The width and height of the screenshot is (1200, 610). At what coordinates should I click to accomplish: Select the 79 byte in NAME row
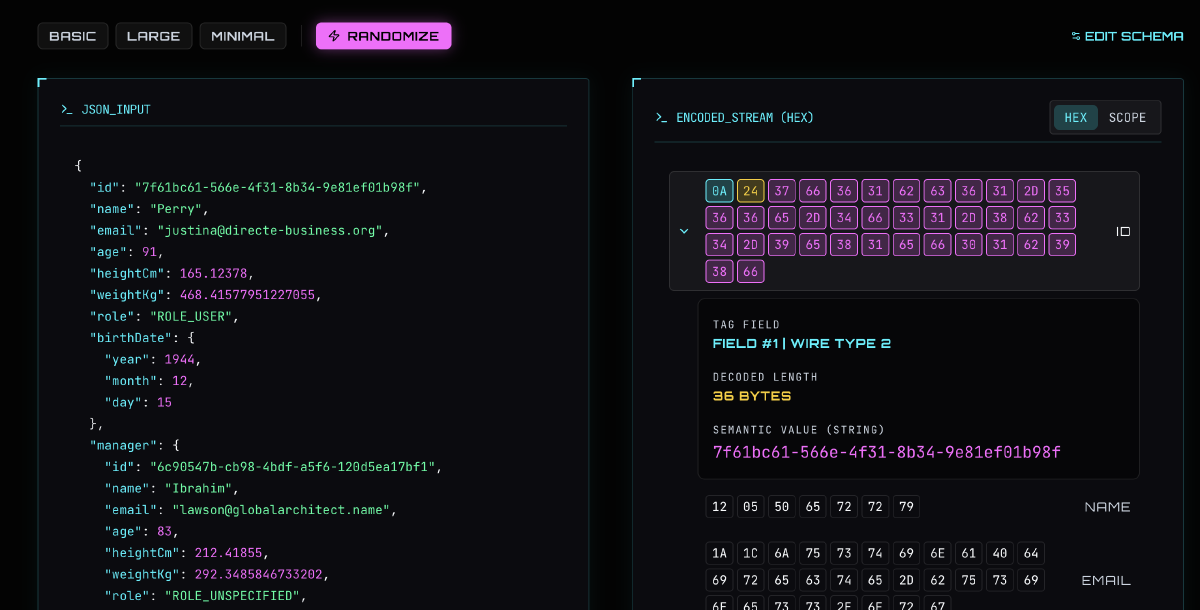(906, 507)
